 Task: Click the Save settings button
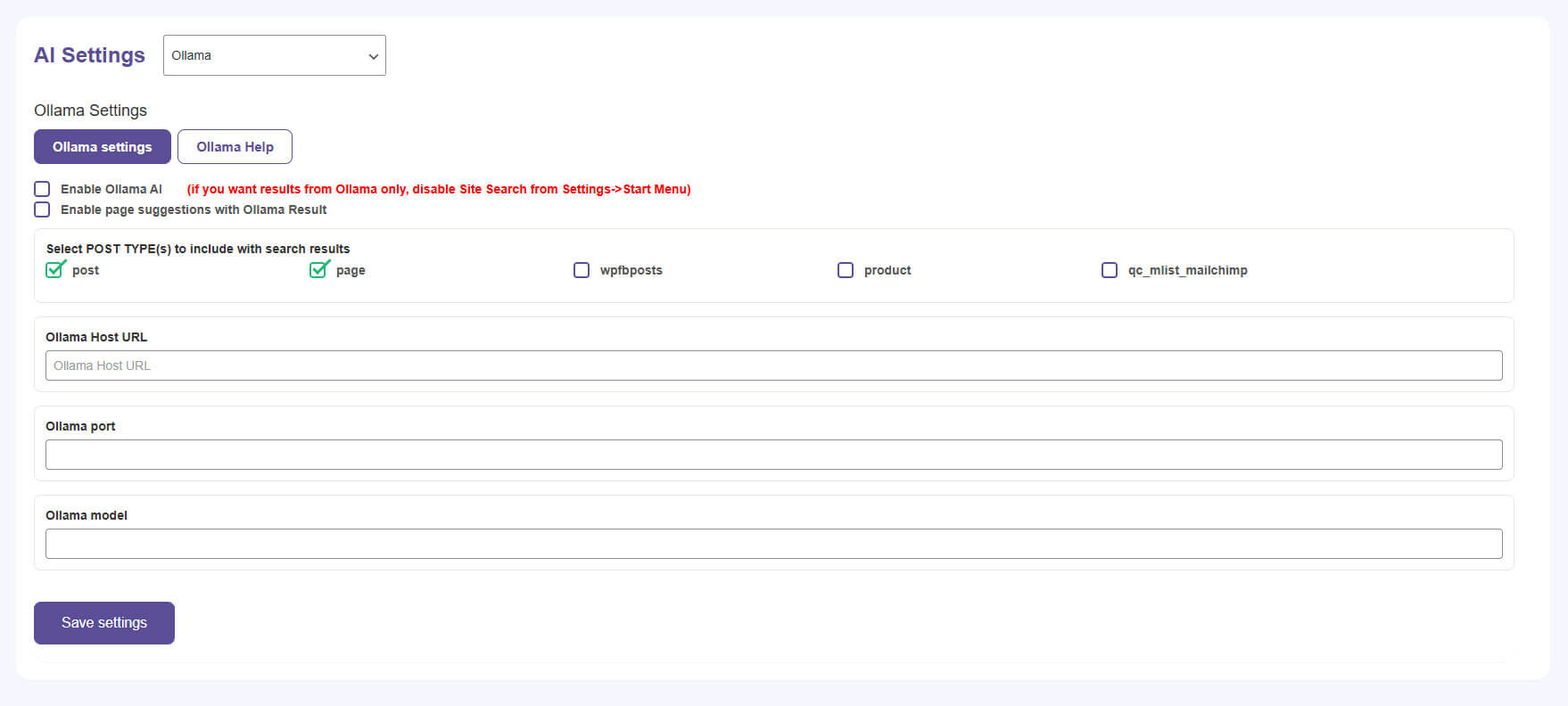[x=104, y=623]
